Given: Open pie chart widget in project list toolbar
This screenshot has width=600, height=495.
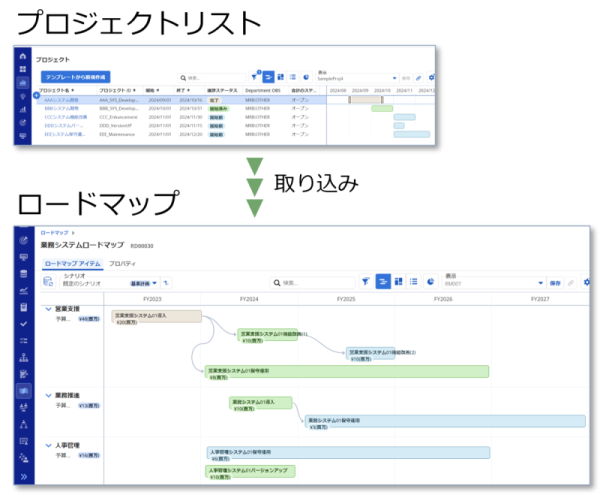Looking at the screenshot, I should pyautogui.click(x=306, y=77).
